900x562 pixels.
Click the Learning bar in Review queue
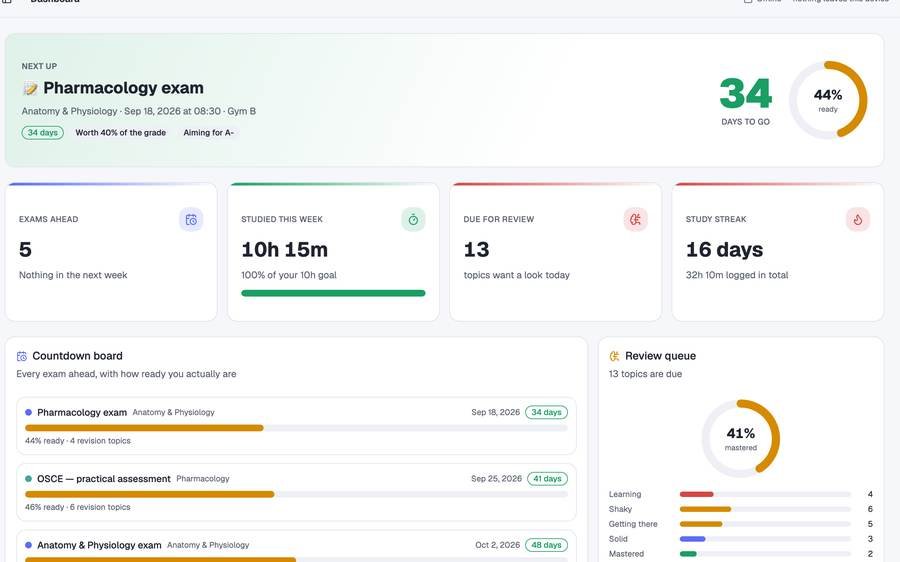point(765,494)
